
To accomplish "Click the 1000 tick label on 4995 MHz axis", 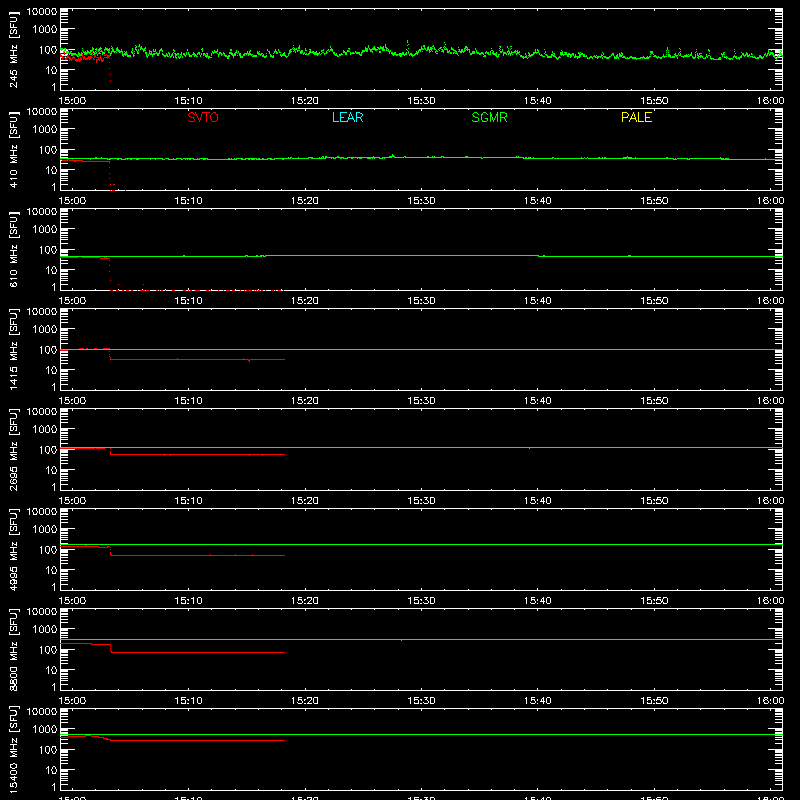I will (x=45, y=529).
